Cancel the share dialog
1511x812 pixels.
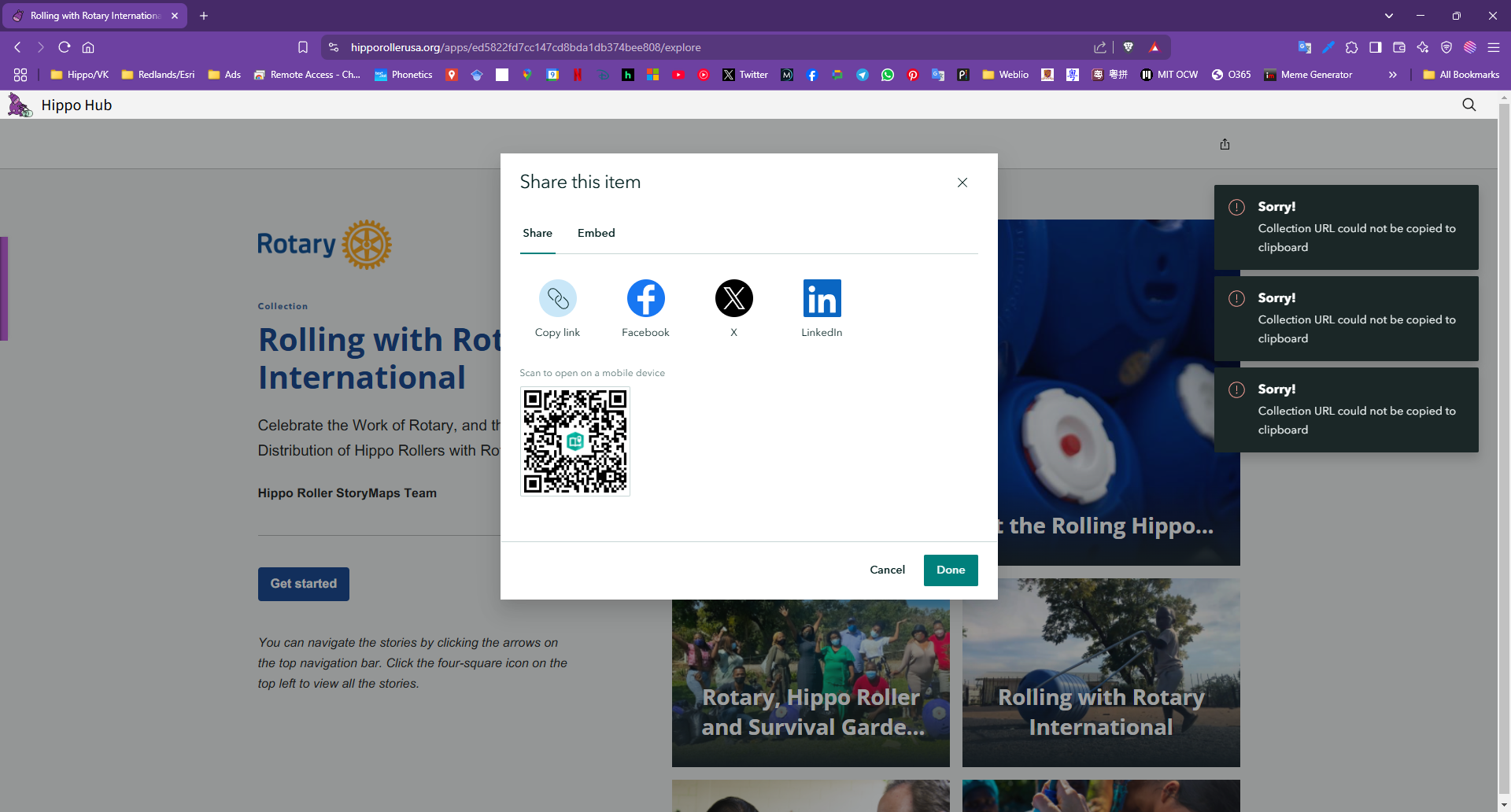[x=888, y=570]
